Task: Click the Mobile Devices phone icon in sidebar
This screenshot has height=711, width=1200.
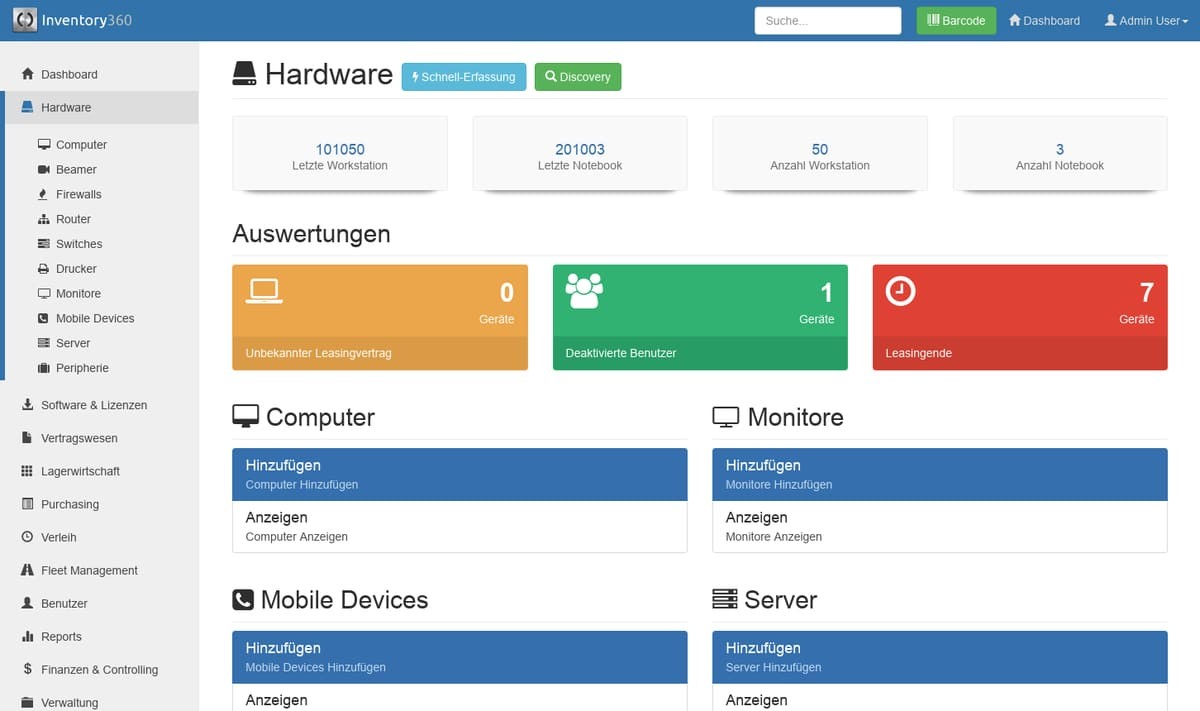Action: click(x=44, y=319)
